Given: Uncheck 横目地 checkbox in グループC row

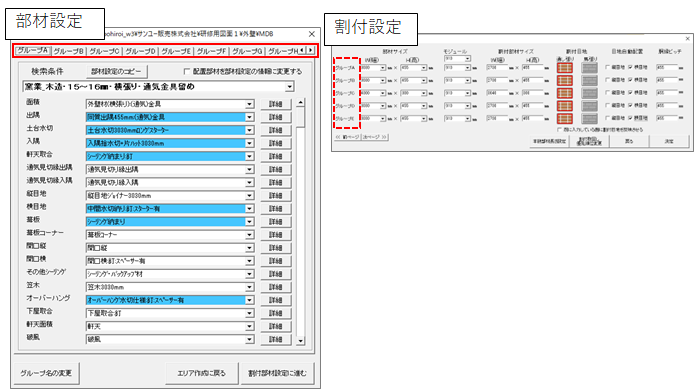Looking at the screenshot, I should 630,93.
